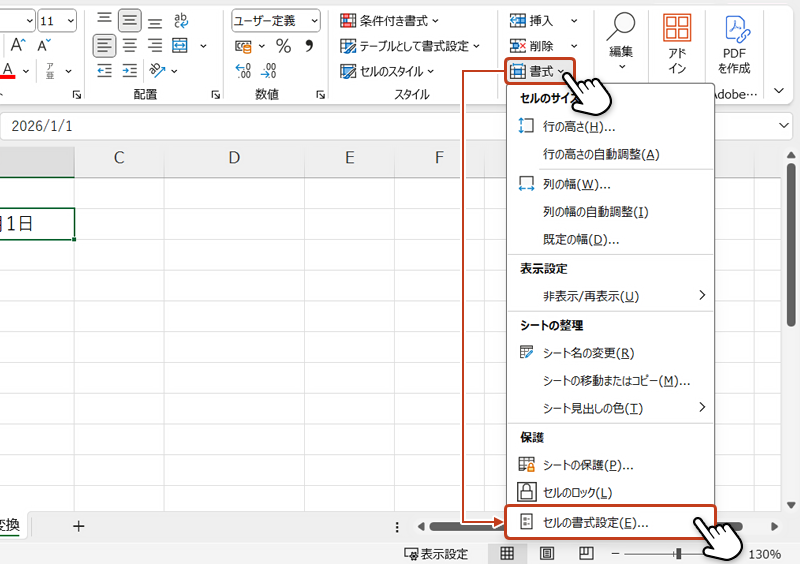
Task: Open number format ユーザー定義 combo box
Action: click(x=276, y=20)
